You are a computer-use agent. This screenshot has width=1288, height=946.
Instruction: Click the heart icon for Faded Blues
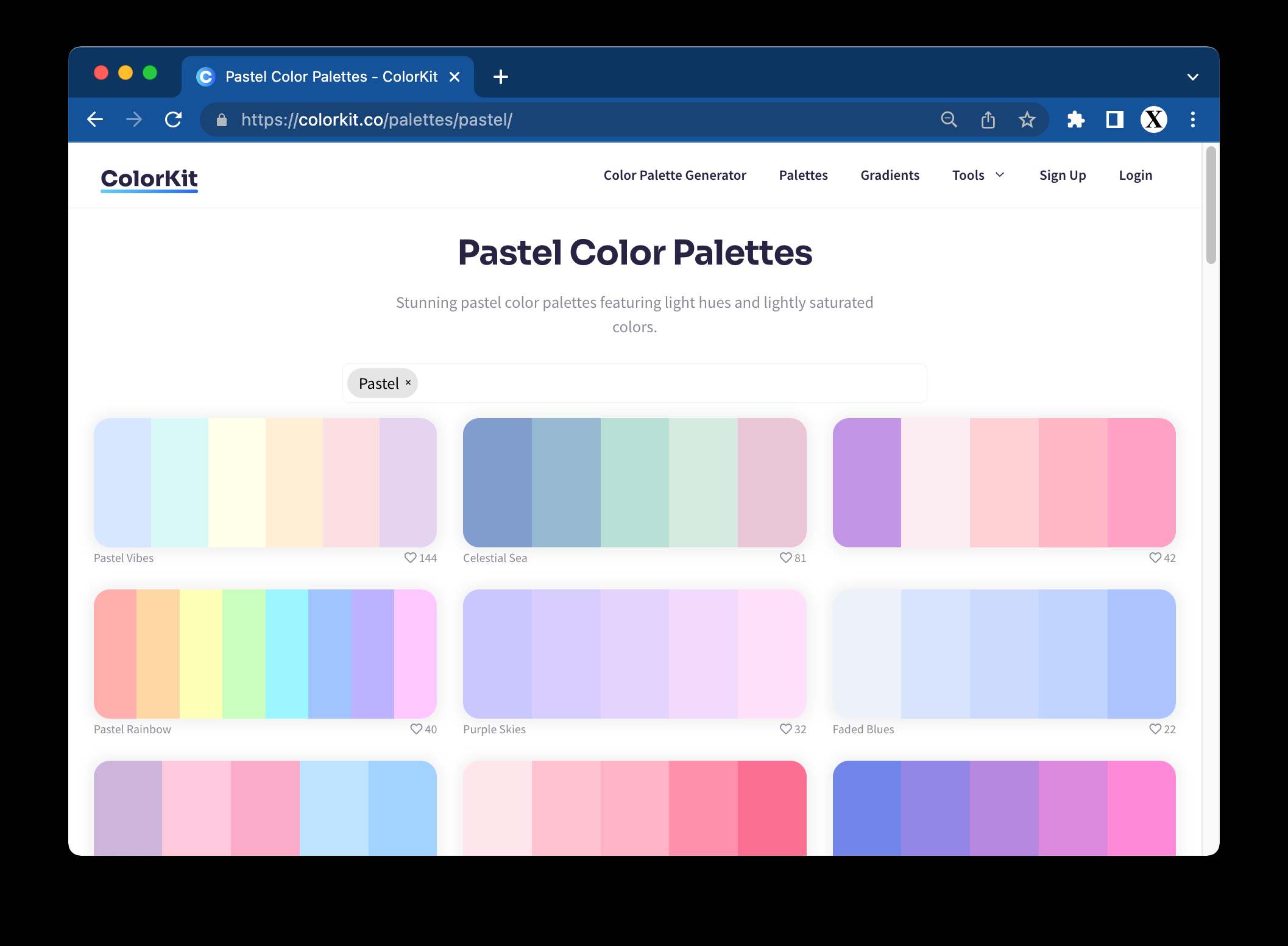coord(1155,729)
